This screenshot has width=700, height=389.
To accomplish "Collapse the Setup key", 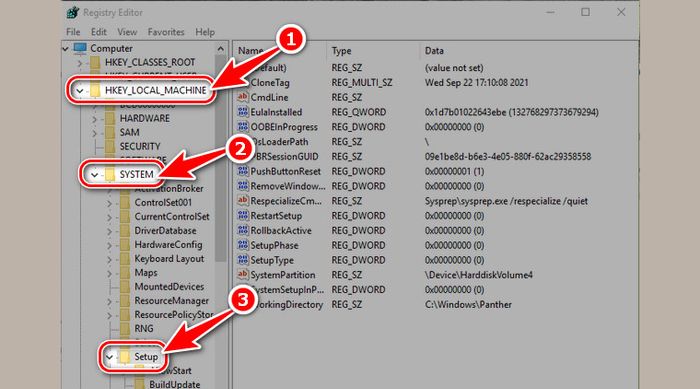I will 109,357.
